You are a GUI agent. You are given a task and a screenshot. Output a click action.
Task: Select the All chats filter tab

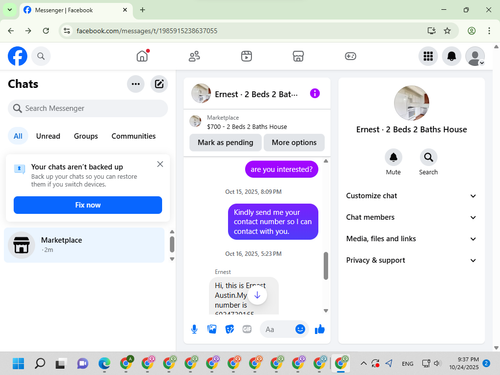(18, 136)
